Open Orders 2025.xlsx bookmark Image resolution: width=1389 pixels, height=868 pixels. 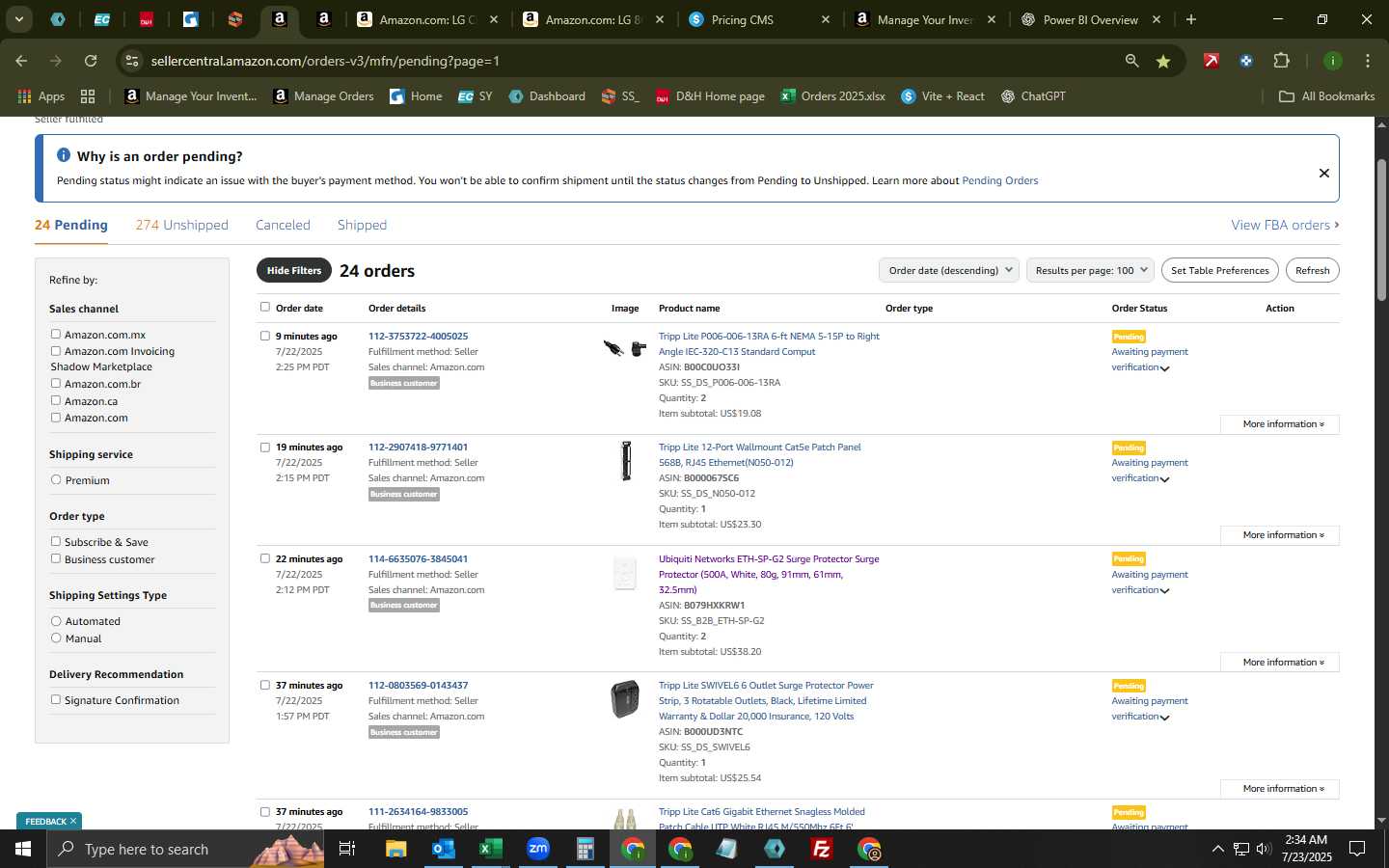[832, 96]
